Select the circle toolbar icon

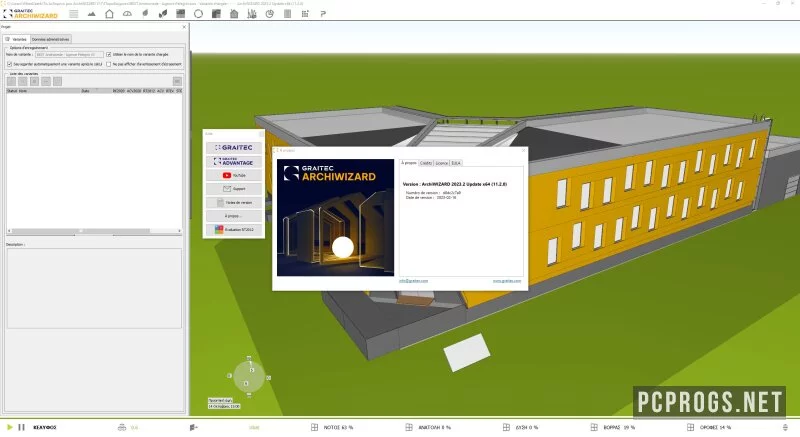tap(198, 14)
